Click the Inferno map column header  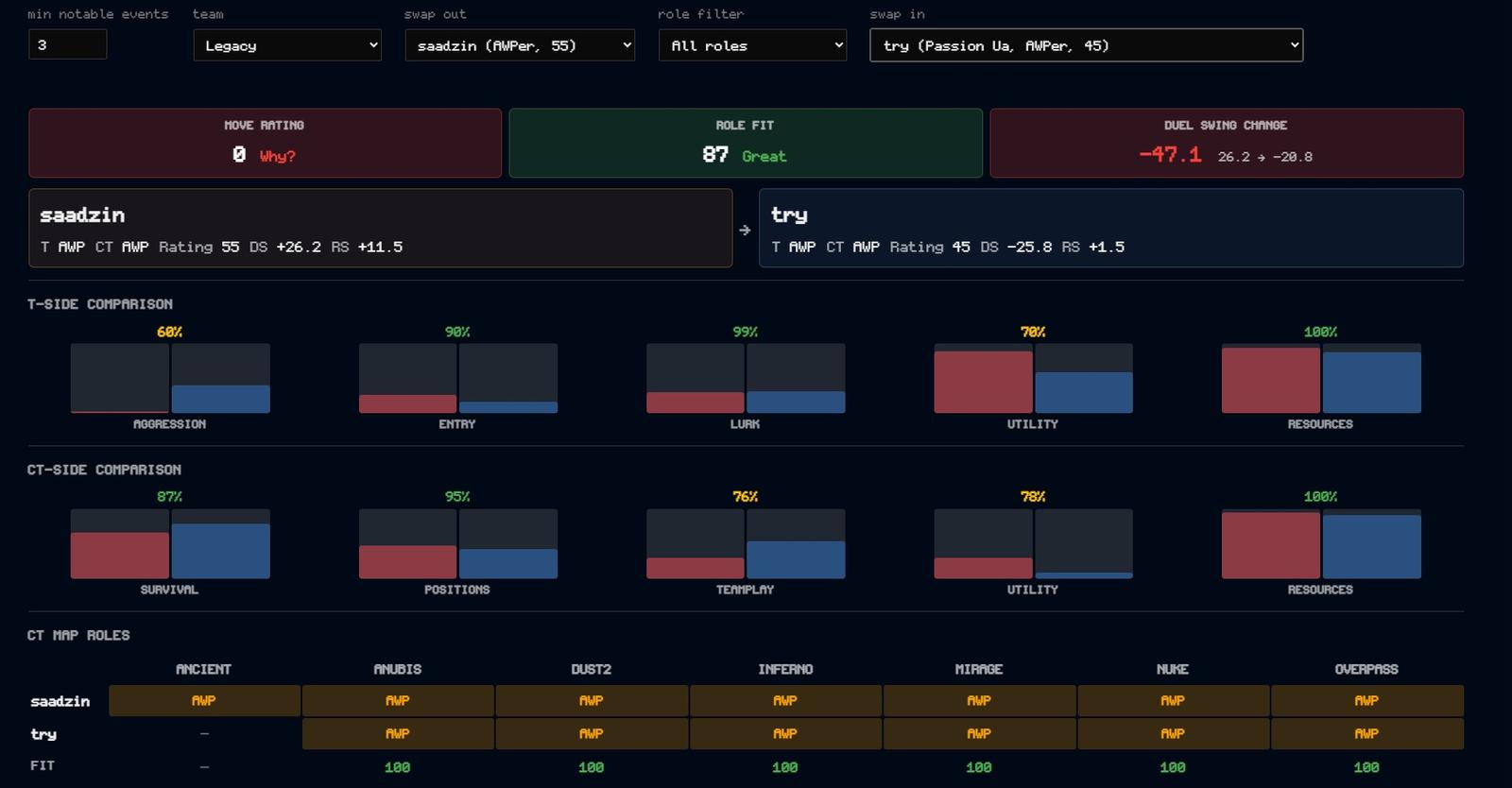[785, 669]
